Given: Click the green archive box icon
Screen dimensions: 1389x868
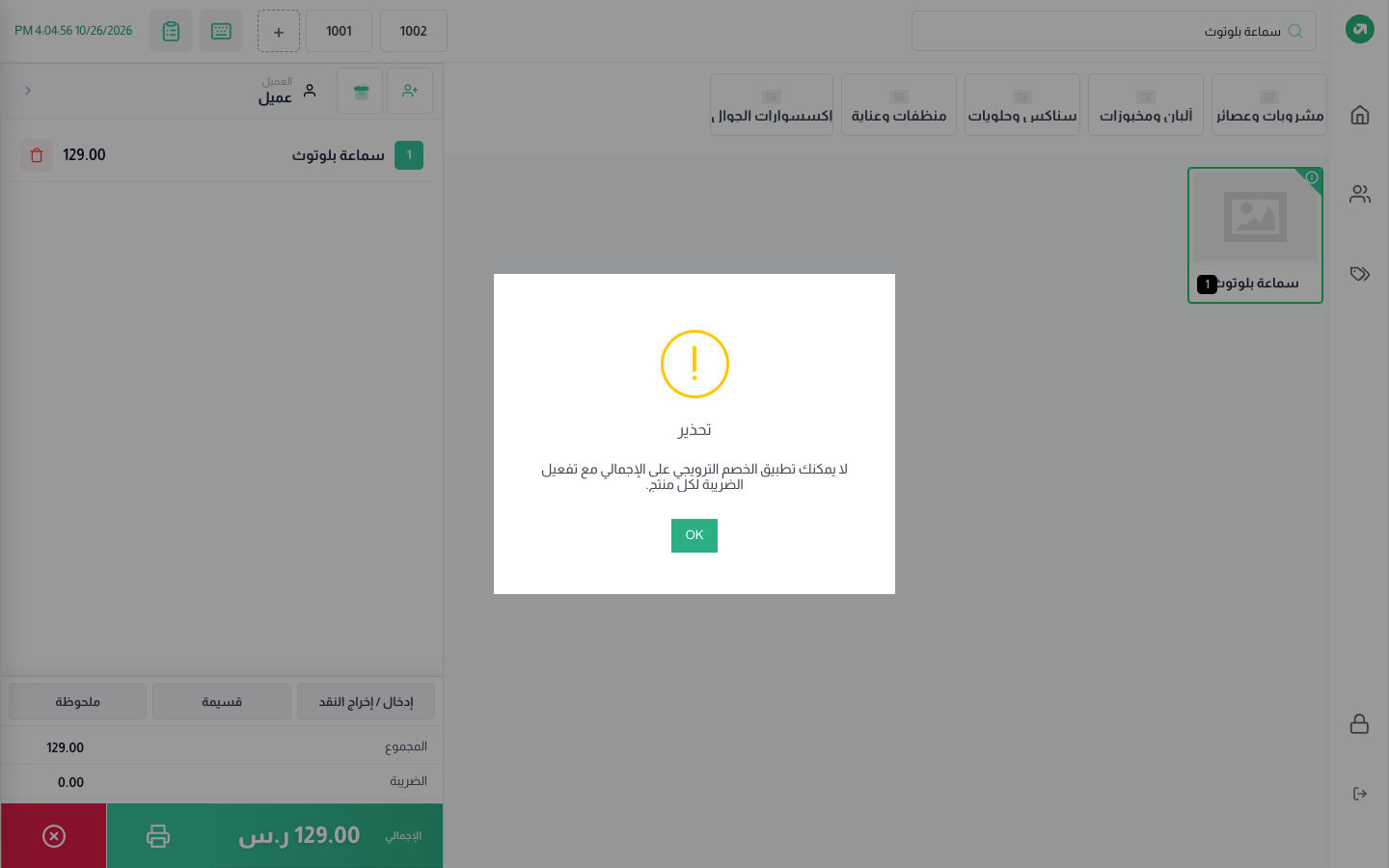Looking at the screenshot, I should click(x=360, y=91).
